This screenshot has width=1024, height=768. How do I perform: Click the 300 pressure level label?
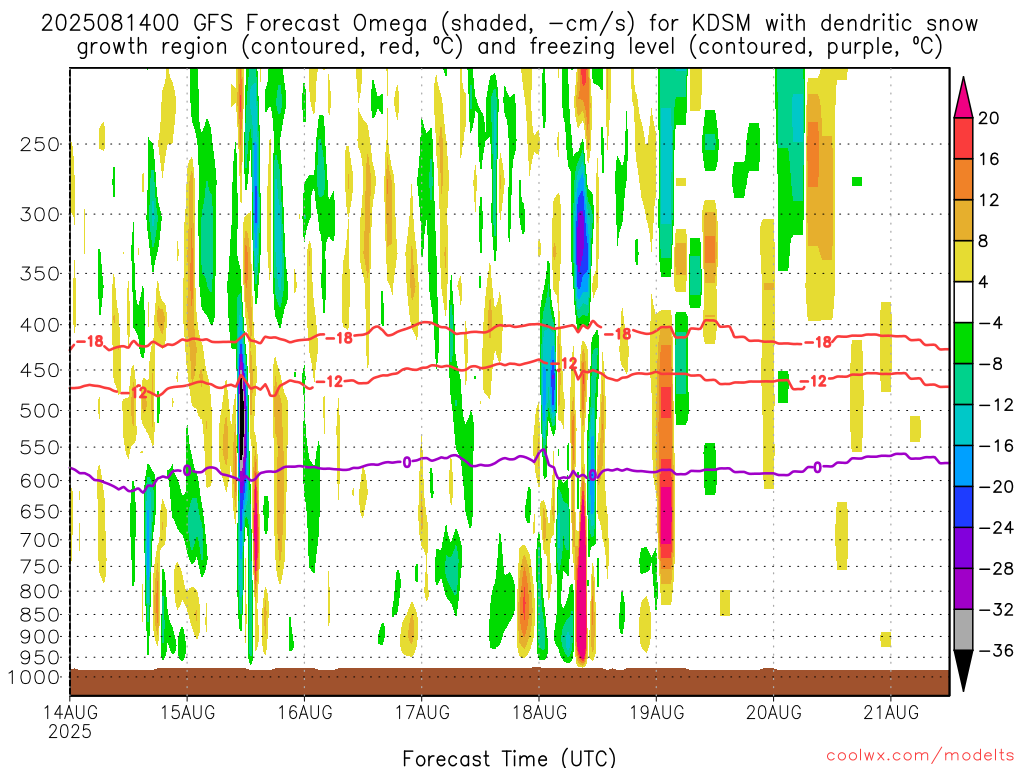tap(40, 214)
